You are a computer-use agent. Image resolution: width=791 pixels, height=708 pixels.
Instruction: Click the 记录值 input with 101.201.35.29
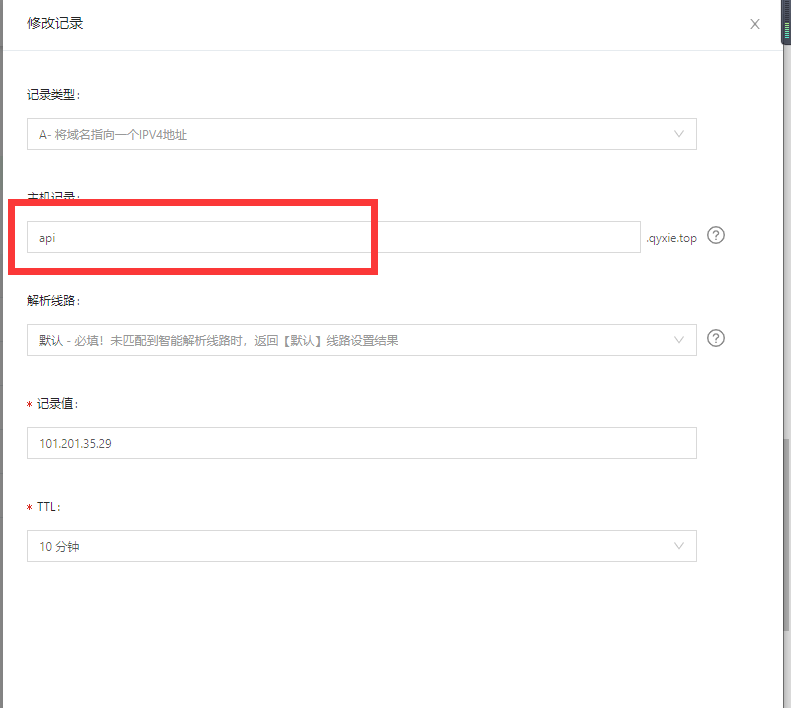362,443
